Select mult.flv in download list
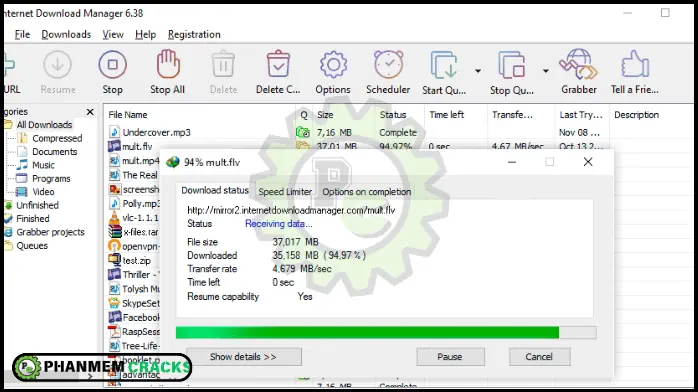 point(137,146)
